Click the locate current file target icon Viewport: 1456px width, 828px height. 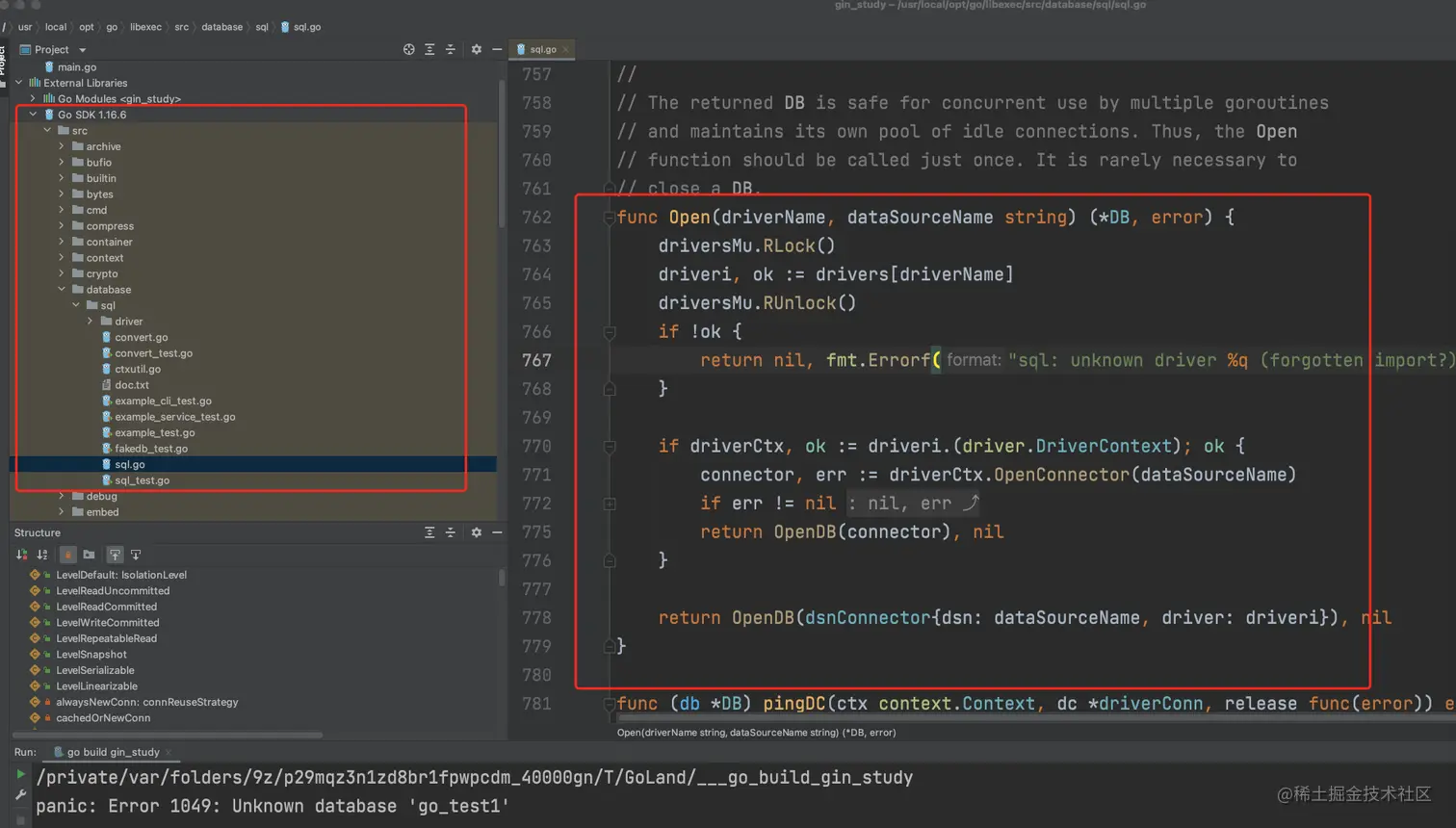click(x=408, y=49)
